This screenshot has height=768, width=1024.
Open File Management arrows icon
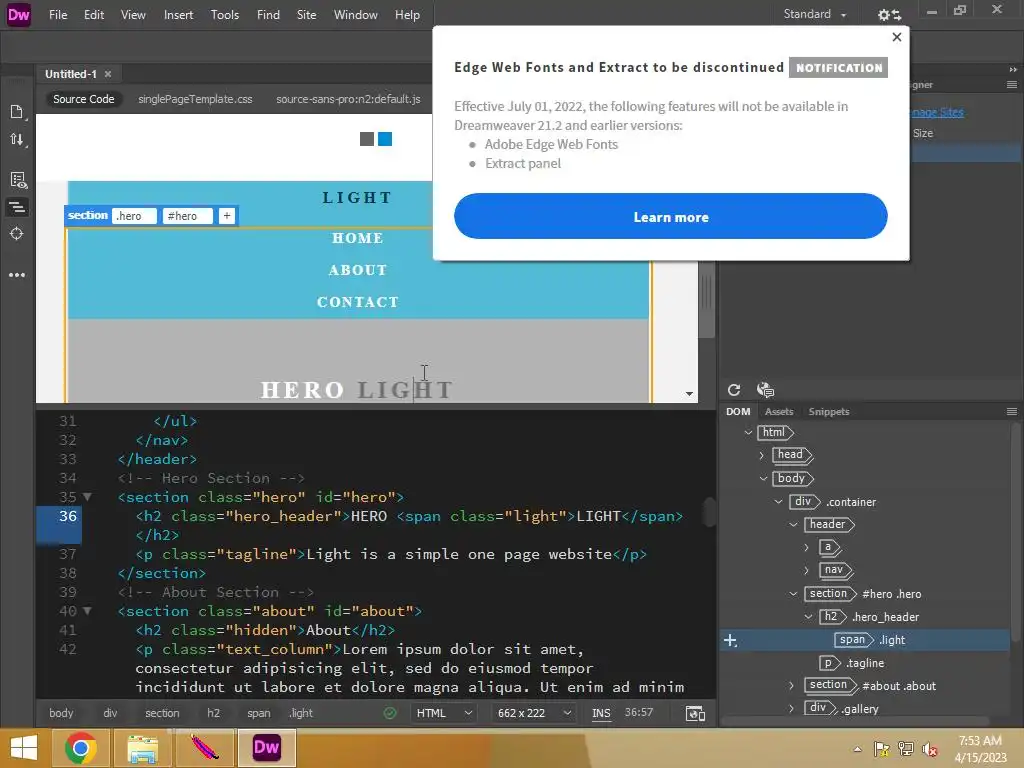[x=17, y=139]
